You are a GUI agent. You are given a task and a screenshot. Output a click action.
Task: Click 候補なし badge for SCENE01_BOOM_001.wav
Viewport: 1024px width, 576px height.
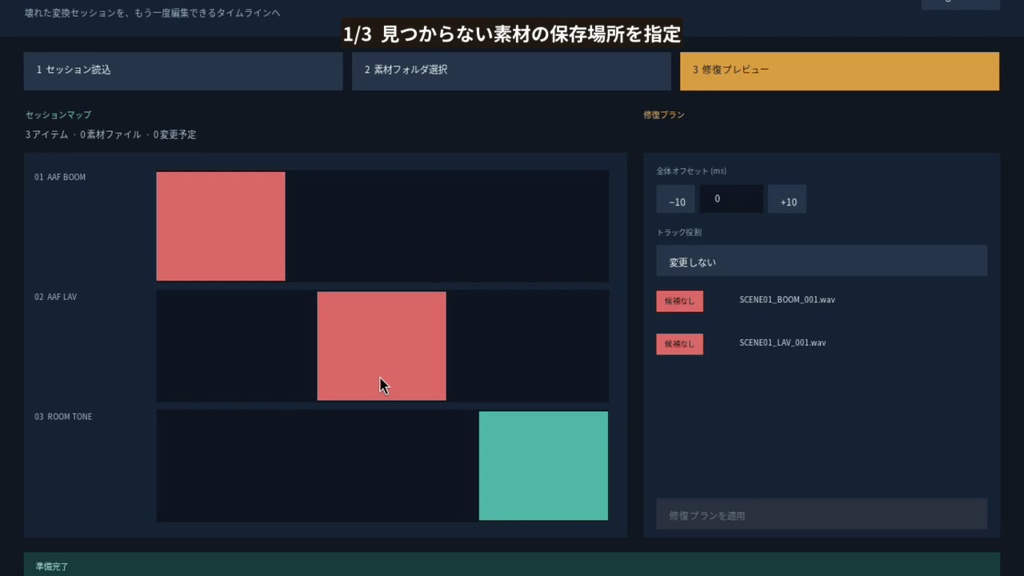pos(680,301)
